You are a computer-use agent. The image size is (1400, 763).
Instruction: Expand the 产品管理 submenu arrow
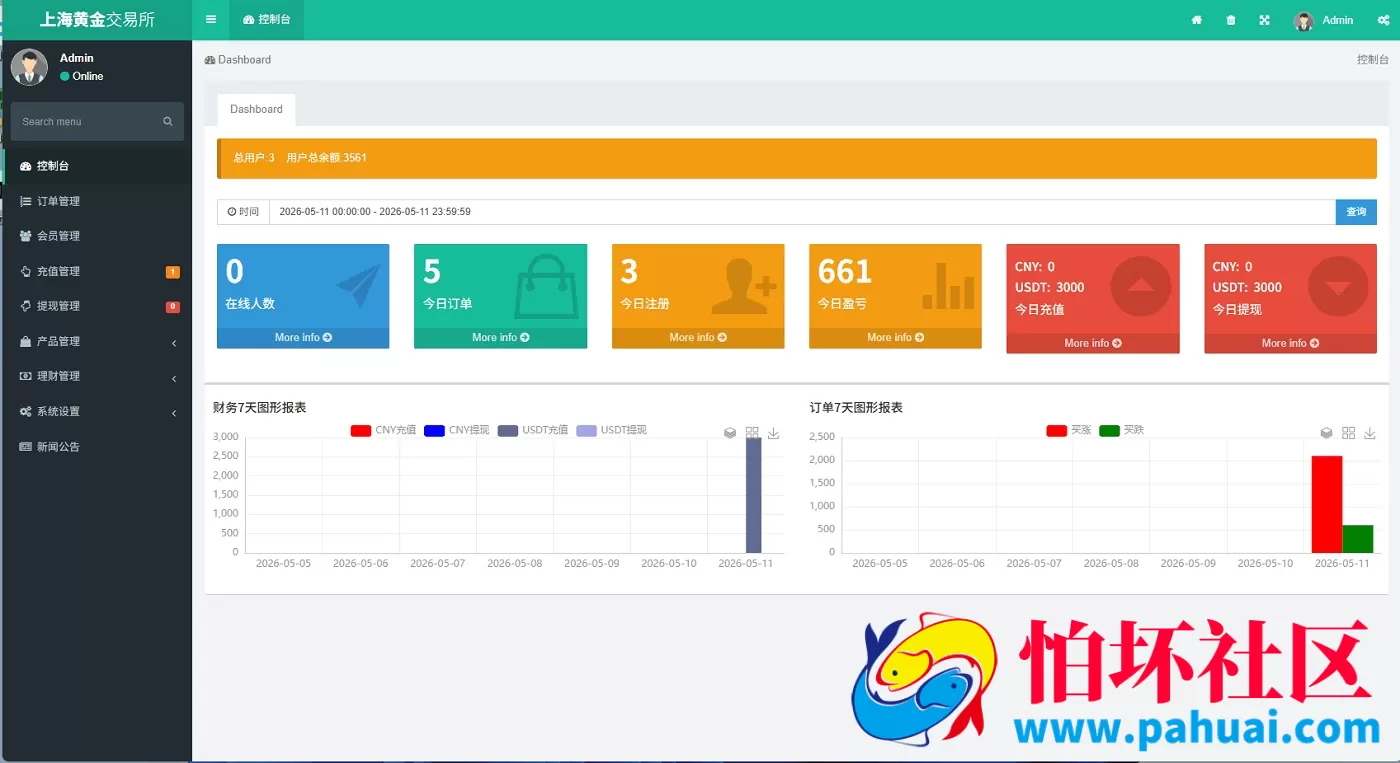tap(174, 343)
